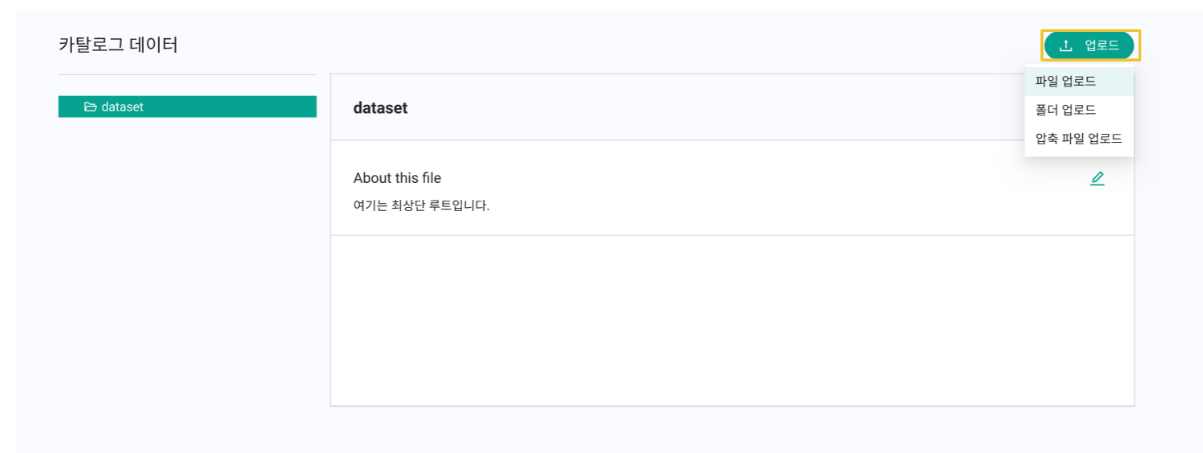Click the empty panel below the description

tap(732, 320)
